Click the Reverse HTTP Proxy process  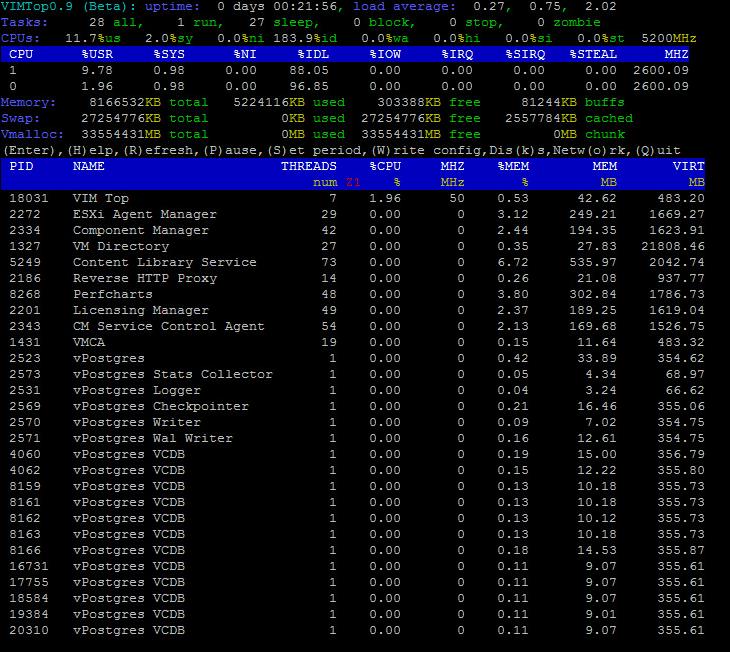coord(144,278)
